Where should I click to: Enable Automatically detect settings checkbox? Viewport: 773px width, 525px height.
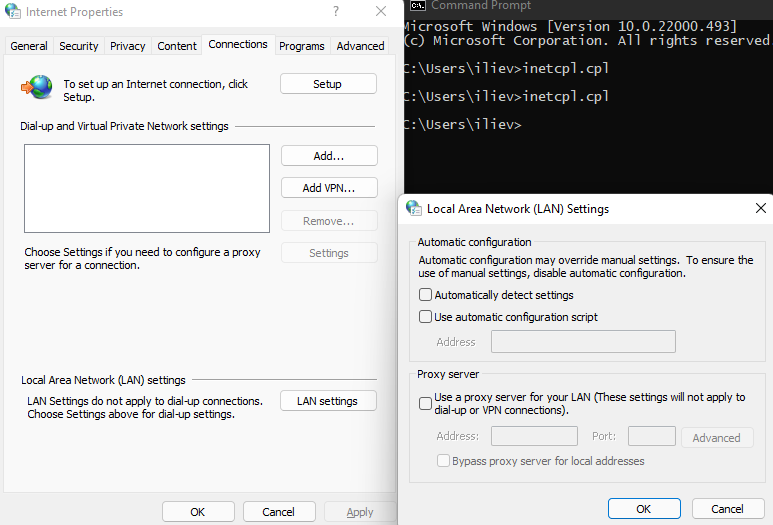426,295
